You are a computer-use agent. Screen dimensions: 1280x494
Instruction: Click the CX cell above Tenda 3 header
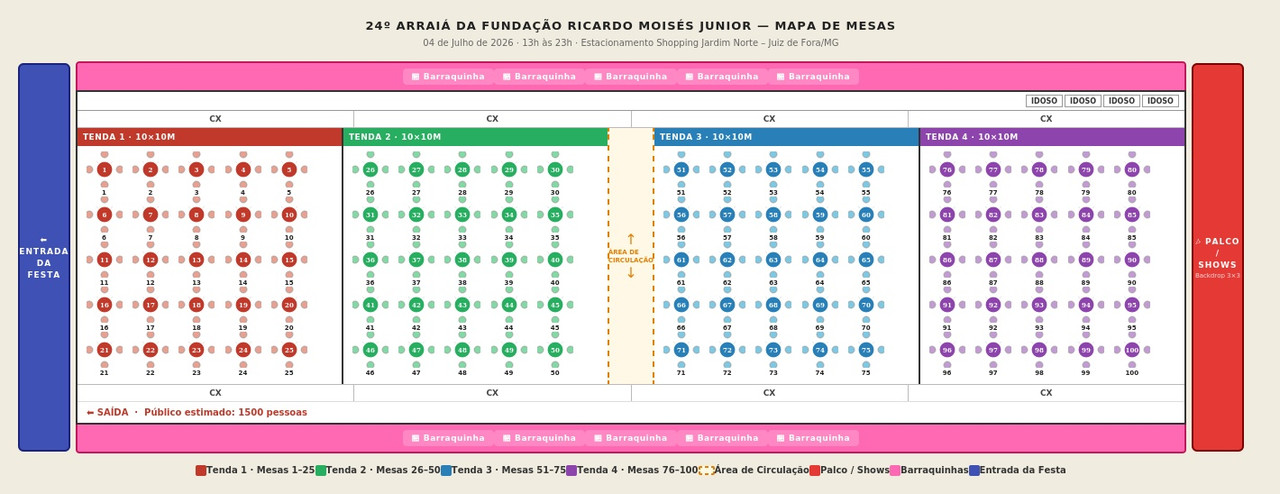[x=769, y=119]
